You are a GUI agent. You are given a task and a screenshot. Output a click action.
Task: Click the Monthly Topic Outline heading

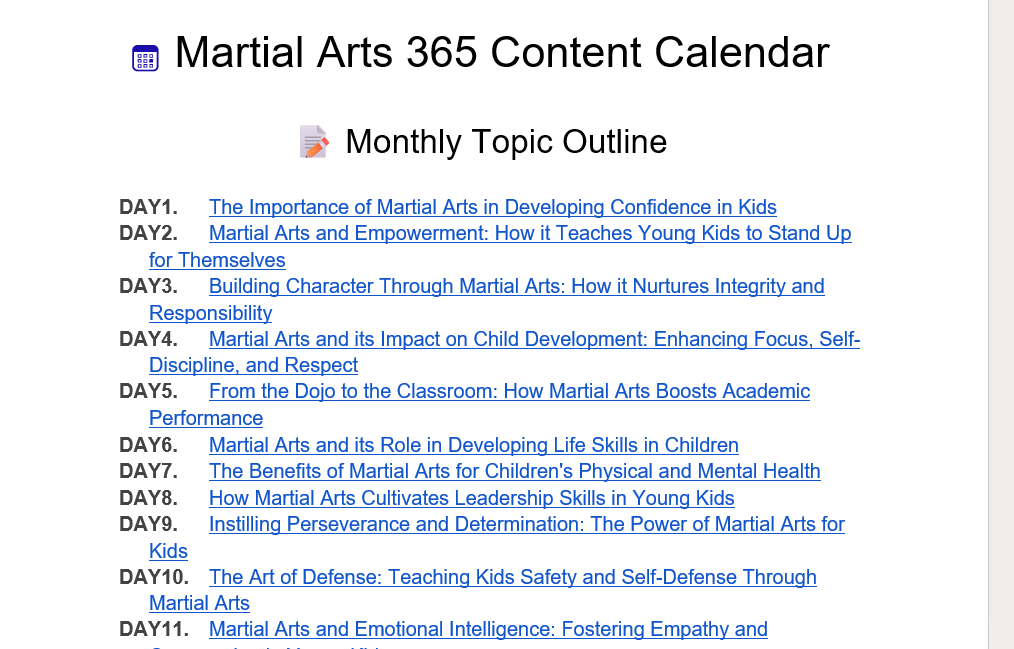coord(505,142)
